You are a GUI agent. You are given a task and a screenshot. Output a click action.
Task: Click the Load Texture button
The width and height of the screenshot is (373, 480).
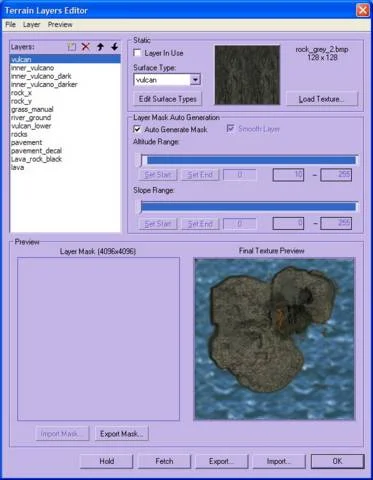click(x=322, y=99)
